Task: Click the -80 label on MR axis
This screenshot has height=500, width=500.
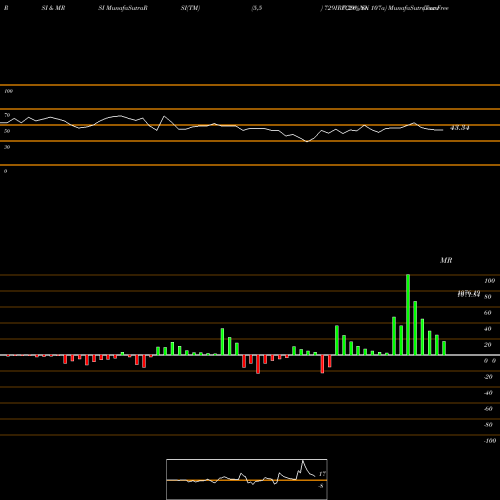Action: coord(488,425)
